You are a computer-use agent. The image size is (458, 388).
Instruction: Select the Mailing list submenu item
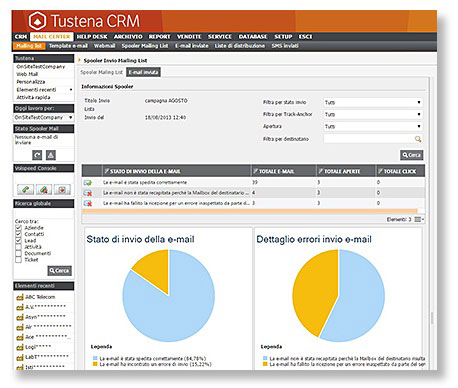click(29, 46)
